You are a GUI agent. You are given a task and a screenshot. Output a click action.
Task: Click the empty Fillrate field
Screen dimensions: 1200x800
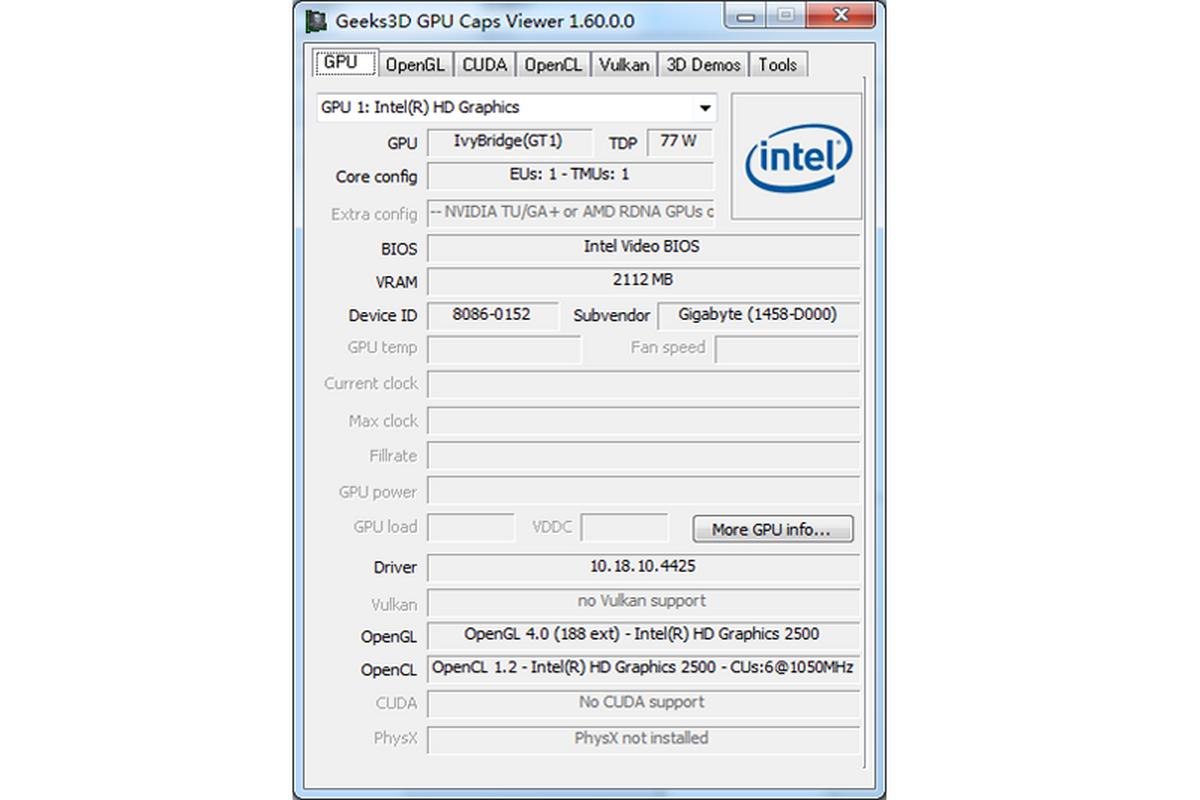(x=643, y=456)
